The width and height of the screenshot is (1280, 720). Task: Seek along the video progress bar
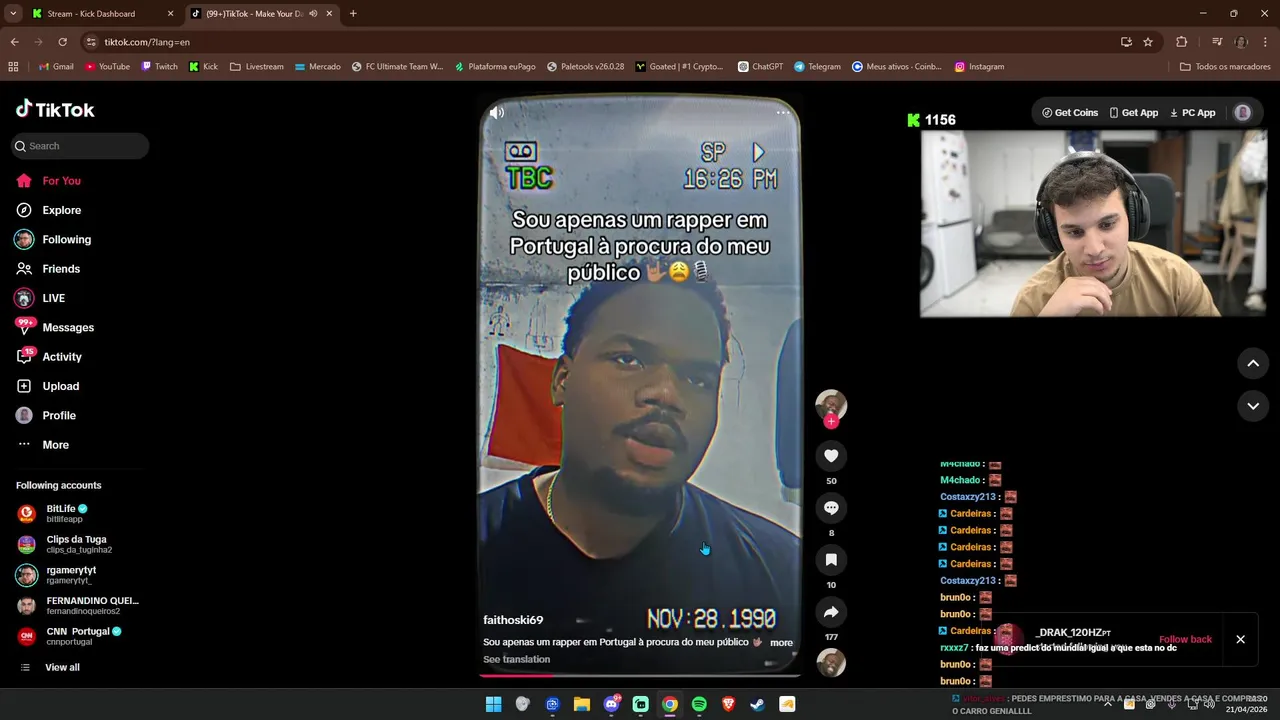tap(640, 675)
